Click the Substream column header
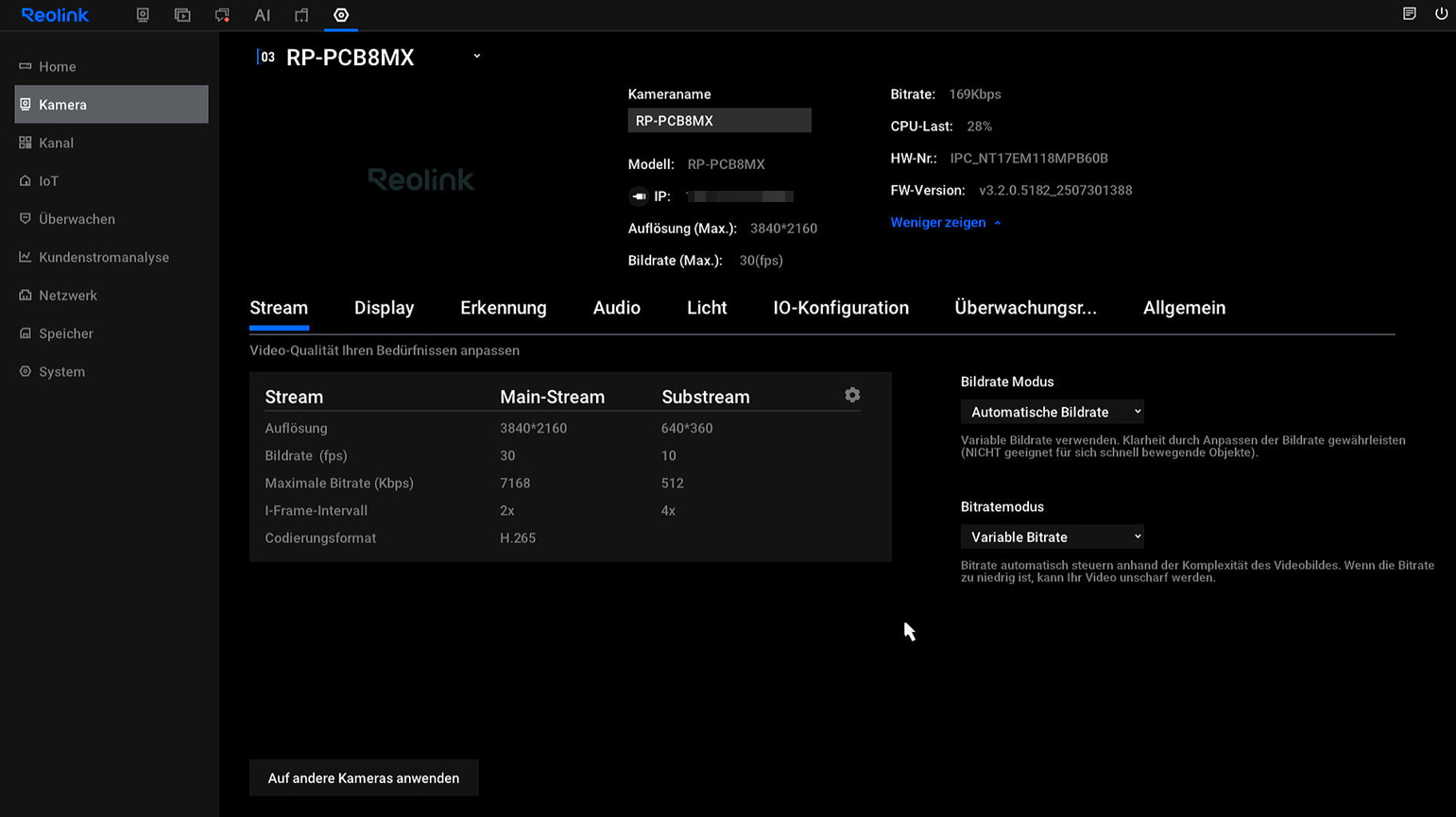 (705, 397)
